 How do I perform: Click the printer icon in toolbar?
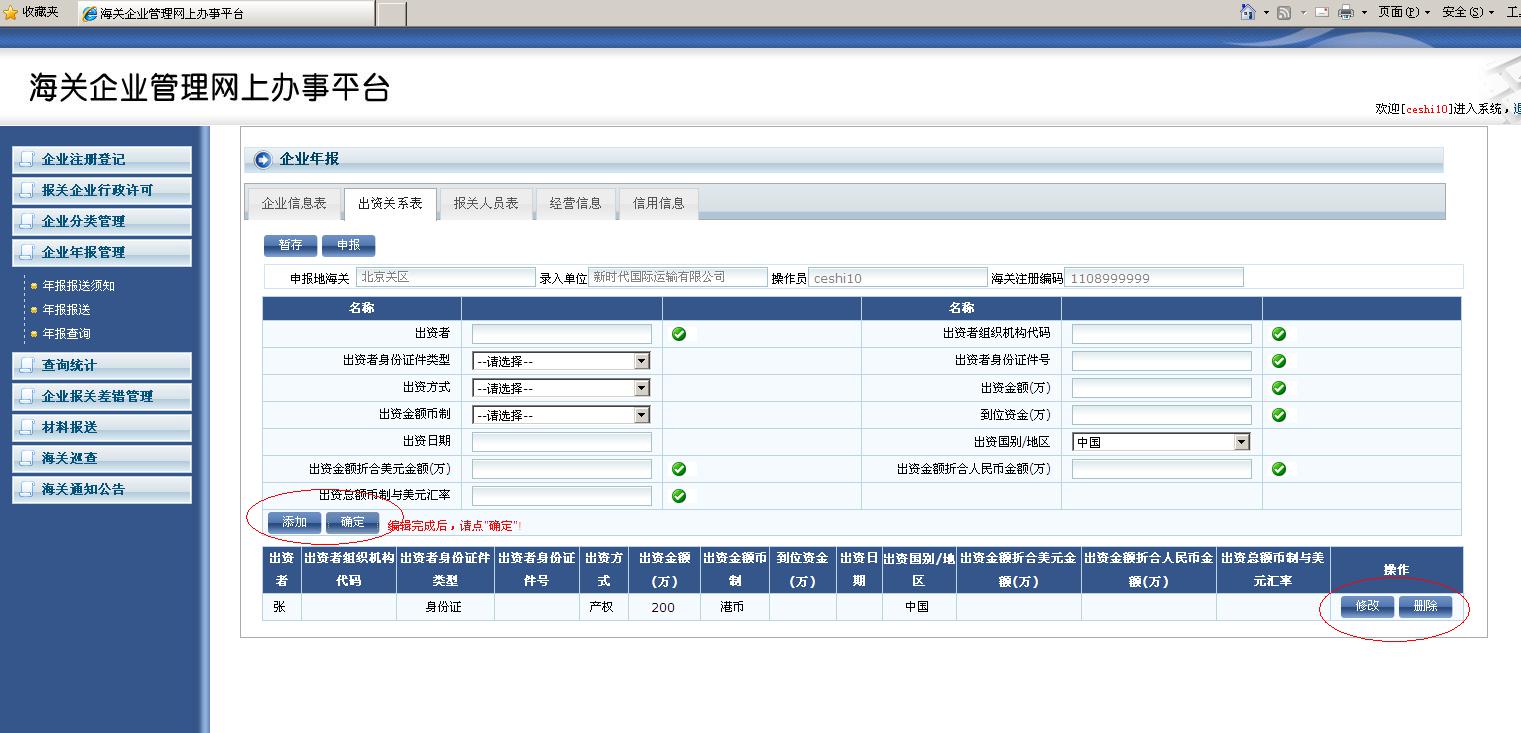[x=1346, y=12]
